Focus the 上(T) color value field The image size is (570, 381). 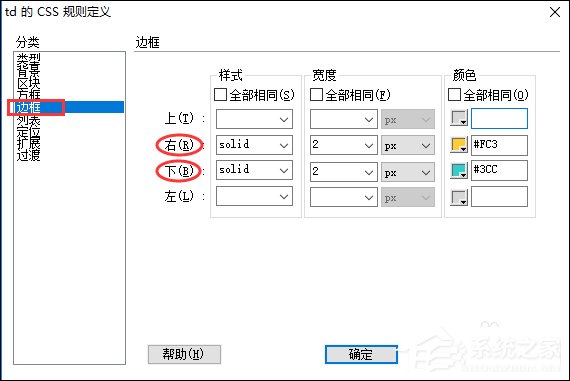pyautogui.click(x=499, y=119)
